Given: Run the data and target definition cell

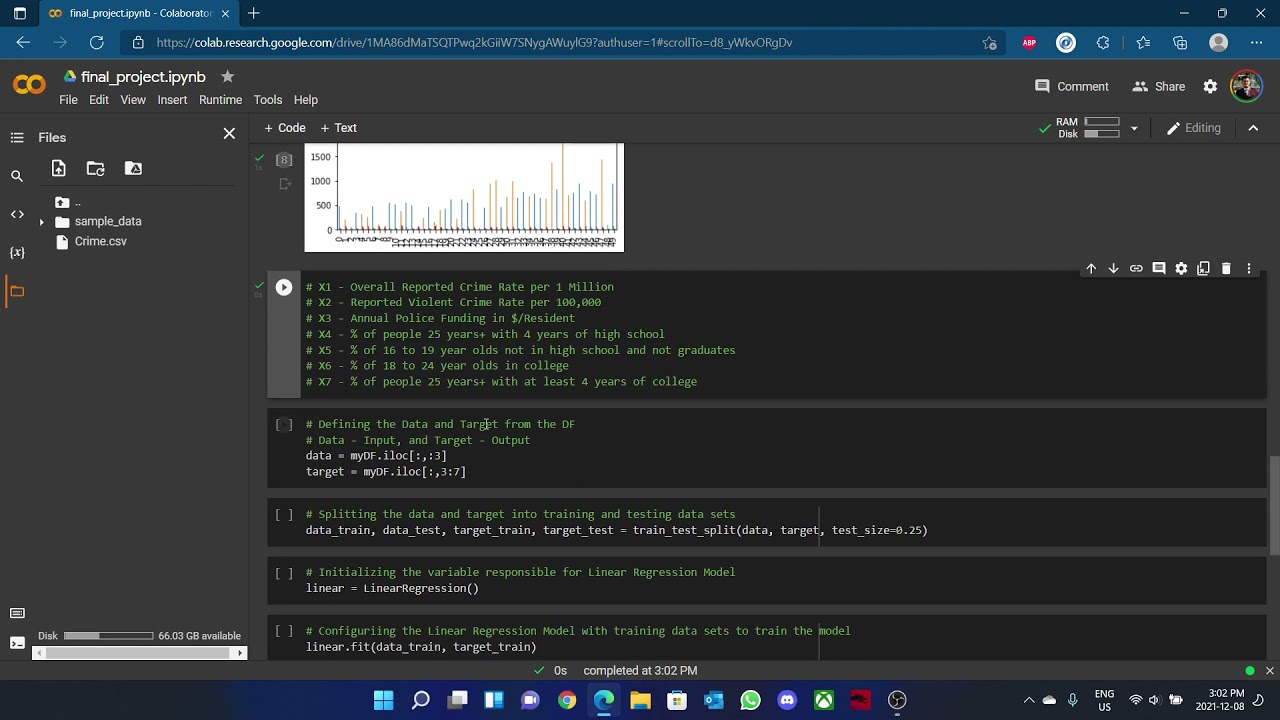Looking at the screenshot, I should point(284,425).
